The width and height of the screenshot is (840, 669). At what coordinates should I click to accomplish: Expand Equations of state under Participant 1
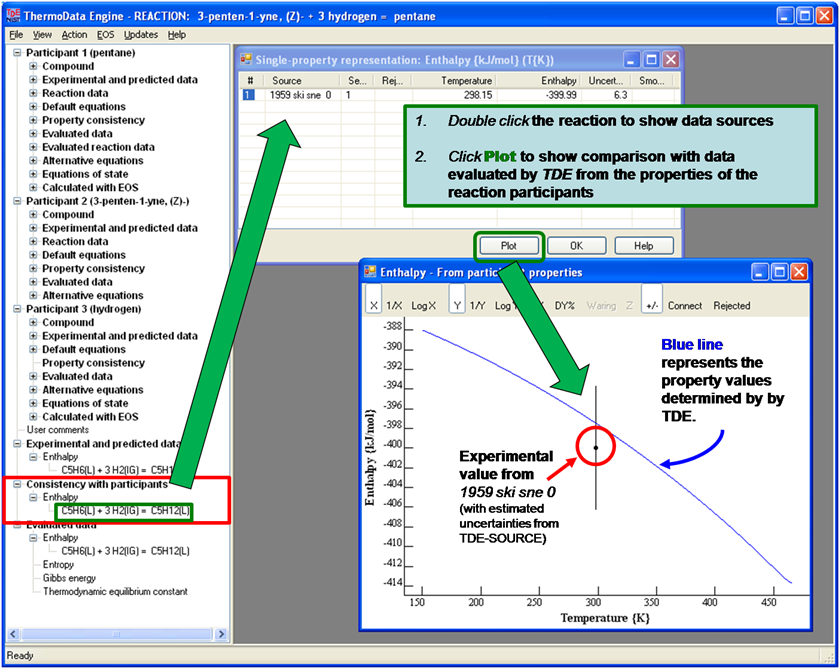33,174
